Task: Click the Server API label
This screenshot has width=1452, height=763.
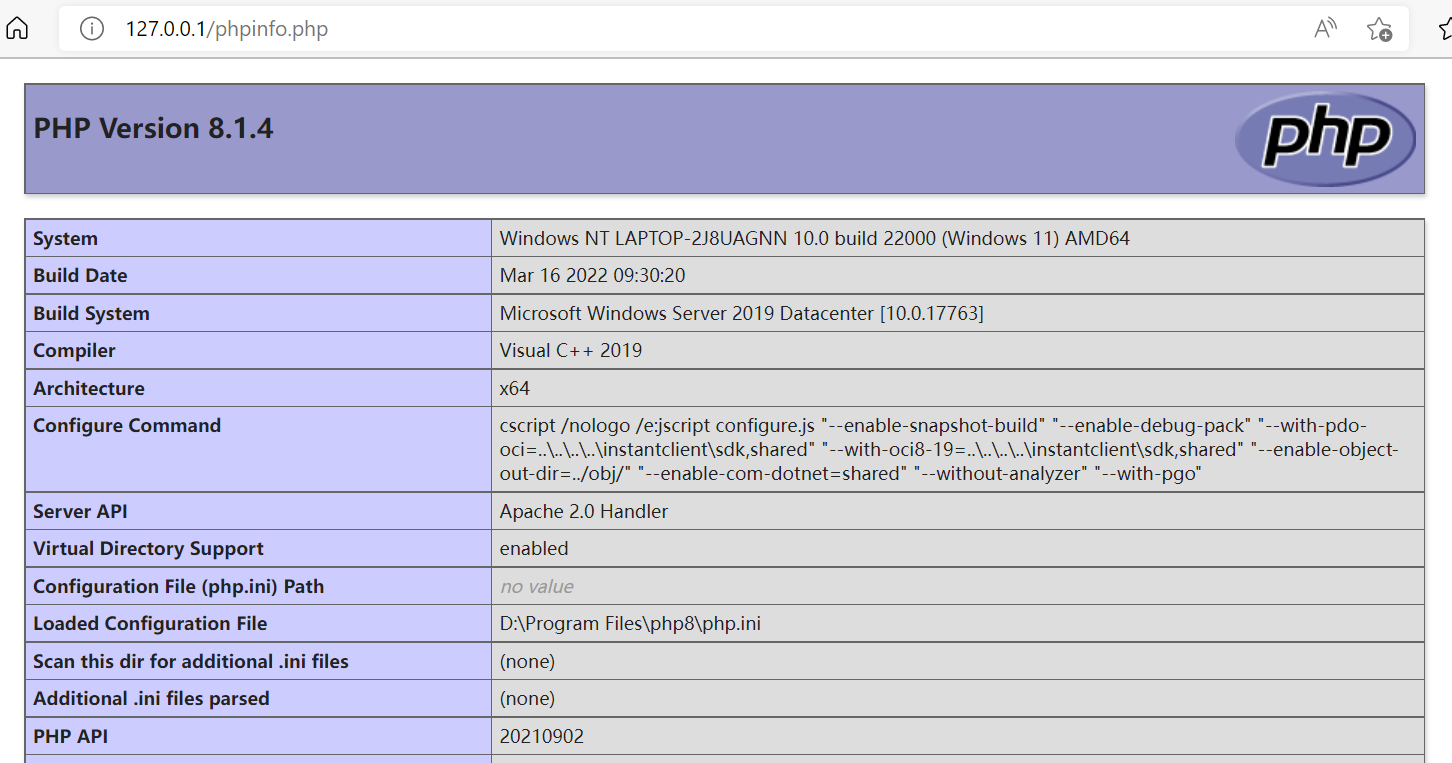Action: pyautogui.click(x=78, y=511)
